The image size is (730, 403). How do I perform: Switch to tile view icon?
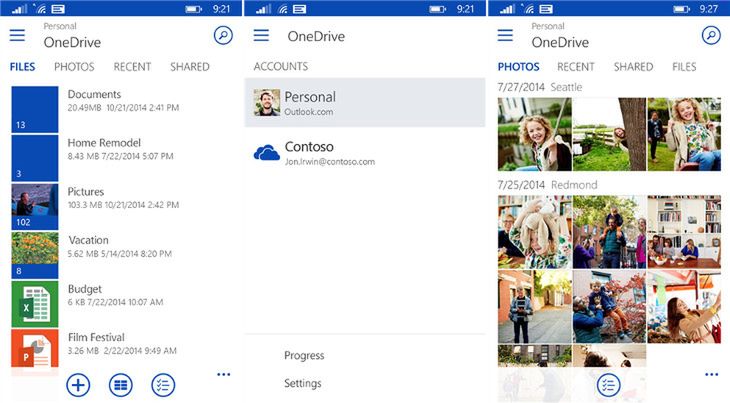tap(121, 385)
